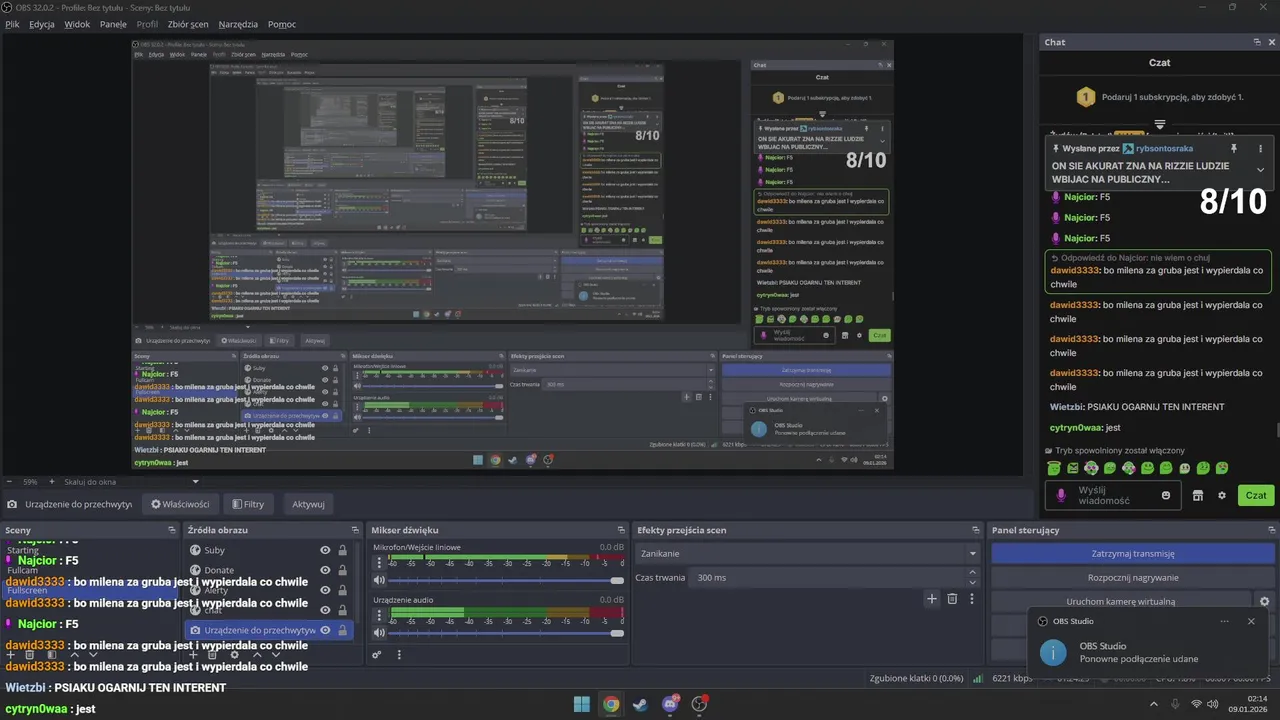Image resolution: width=1280 pixels, height=720 pixels.
Task: Delete the selected source via its trash icon
Action: click(212, 655)
